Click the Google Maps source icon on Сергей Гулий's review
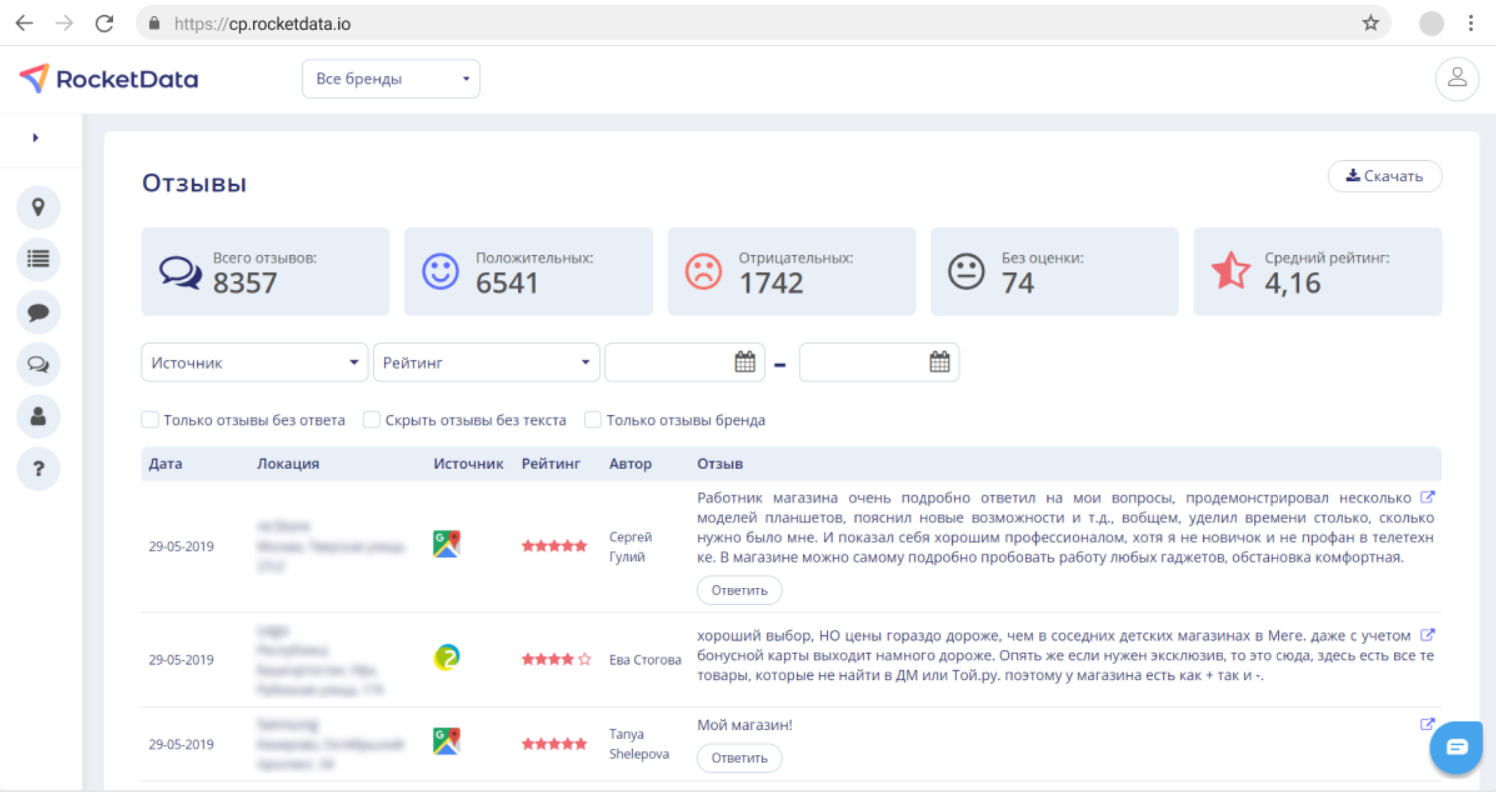The width and height of the screenshot is (1496, 792). click(446, 543)
